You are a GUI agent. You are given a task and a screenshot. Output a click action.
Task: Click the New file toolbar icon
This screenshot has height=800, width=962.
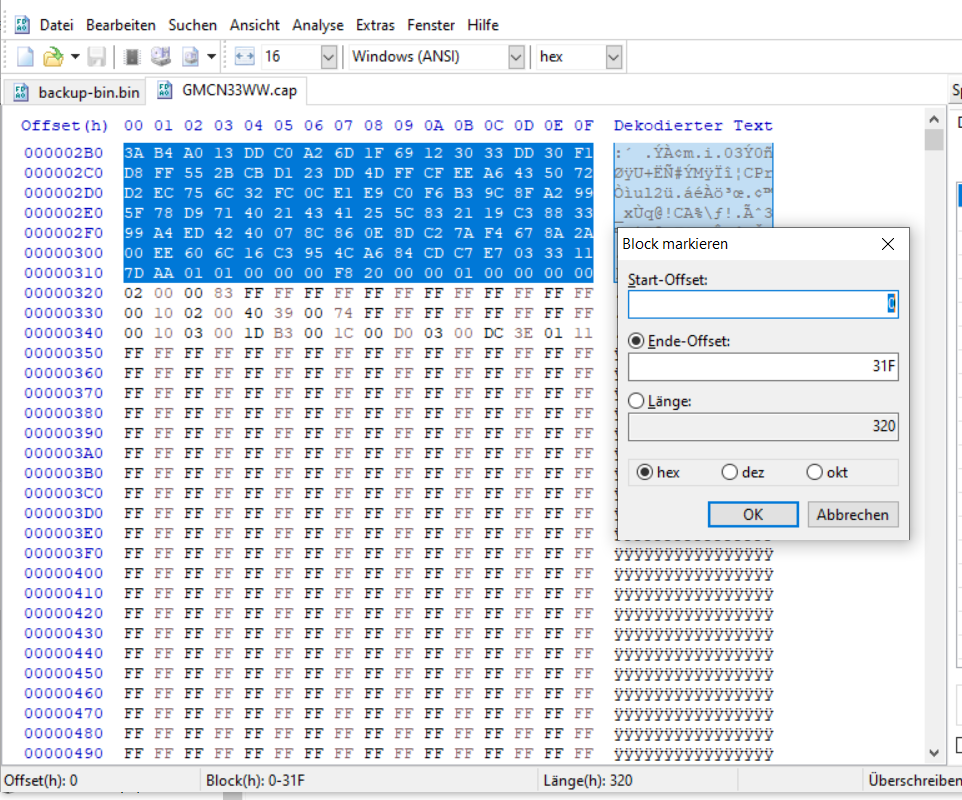[x=25, y=57]
